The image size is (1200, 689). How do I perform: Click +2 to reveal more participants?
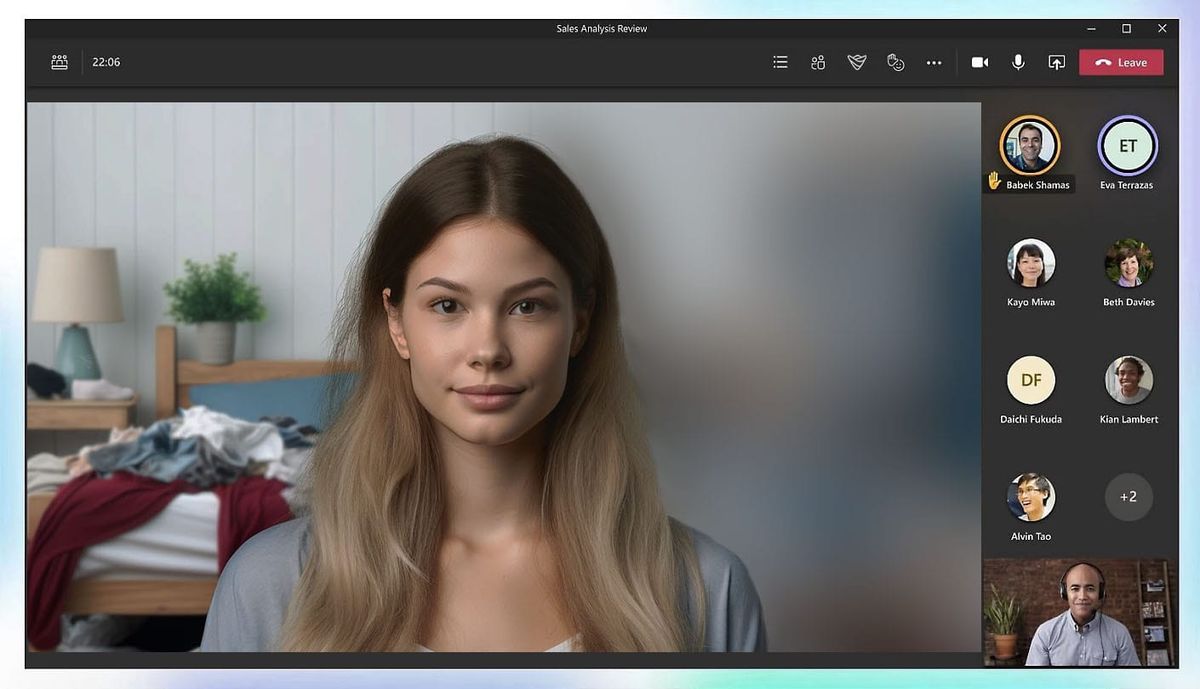(1128, 496)
